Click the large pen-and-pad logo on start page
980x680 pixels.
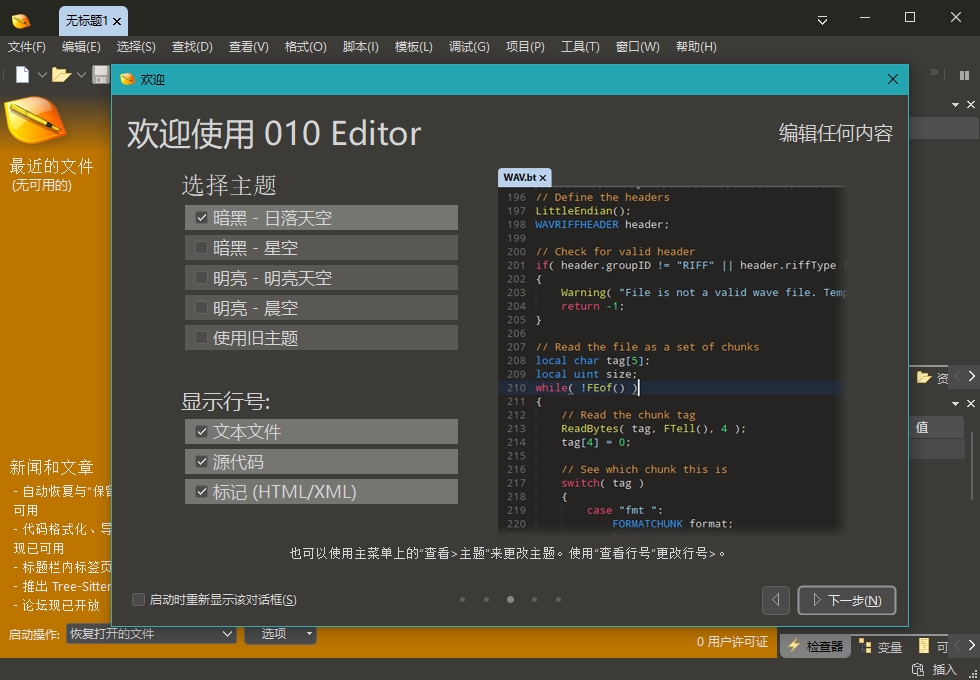pyautogui.click(x=35, y=119)
